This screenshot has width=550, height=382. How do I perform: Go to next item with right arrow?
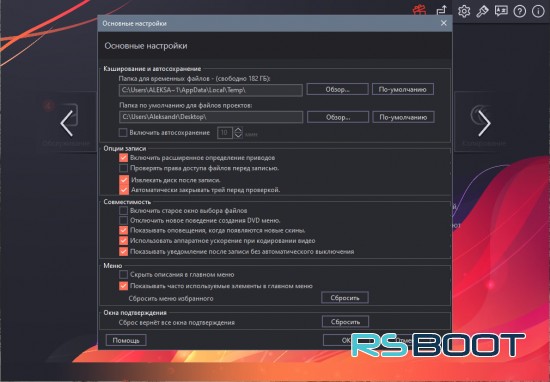tap(484, 123)
